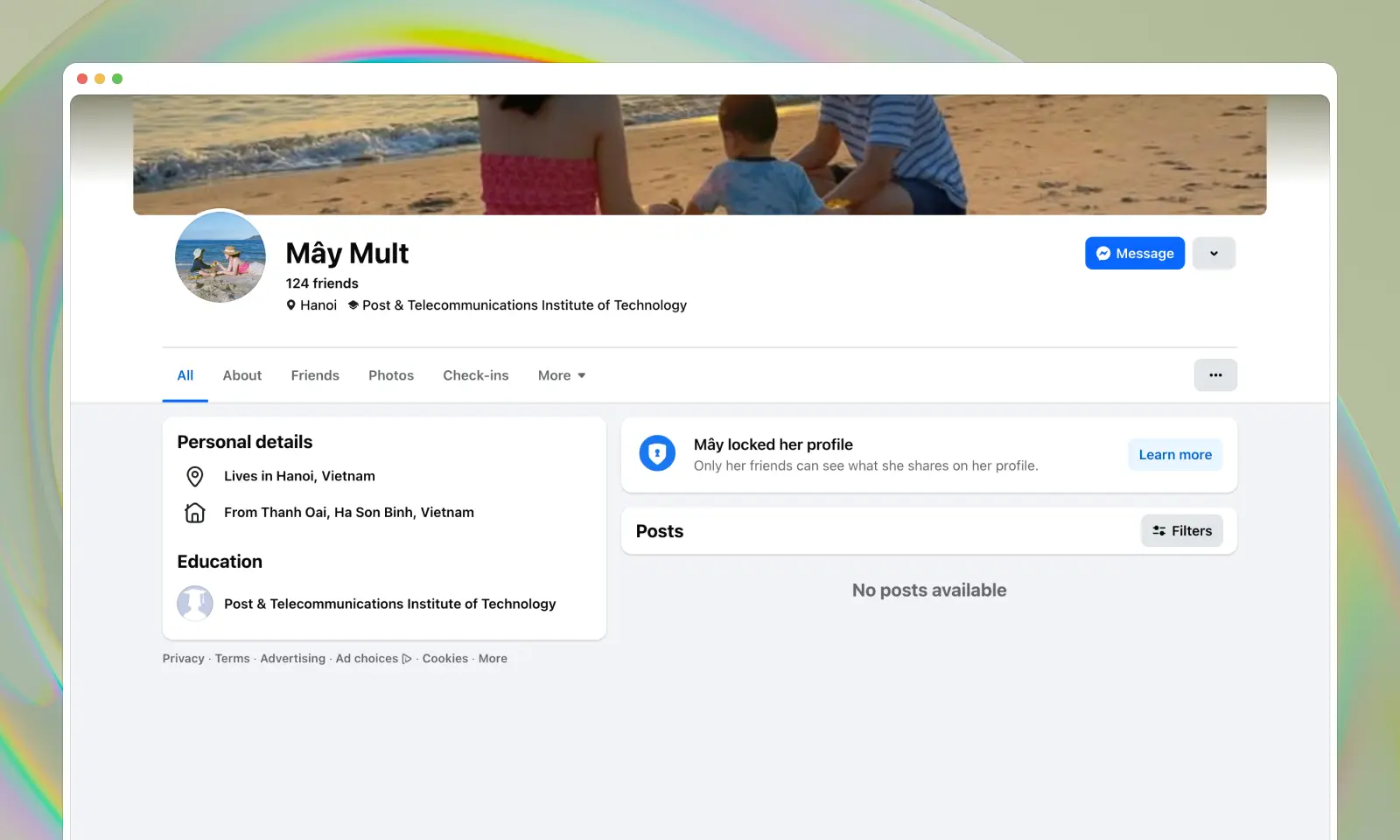Open the Advertising footer link
The width and height of the screenshot is (1400, 840).
[x=292, y=659]
